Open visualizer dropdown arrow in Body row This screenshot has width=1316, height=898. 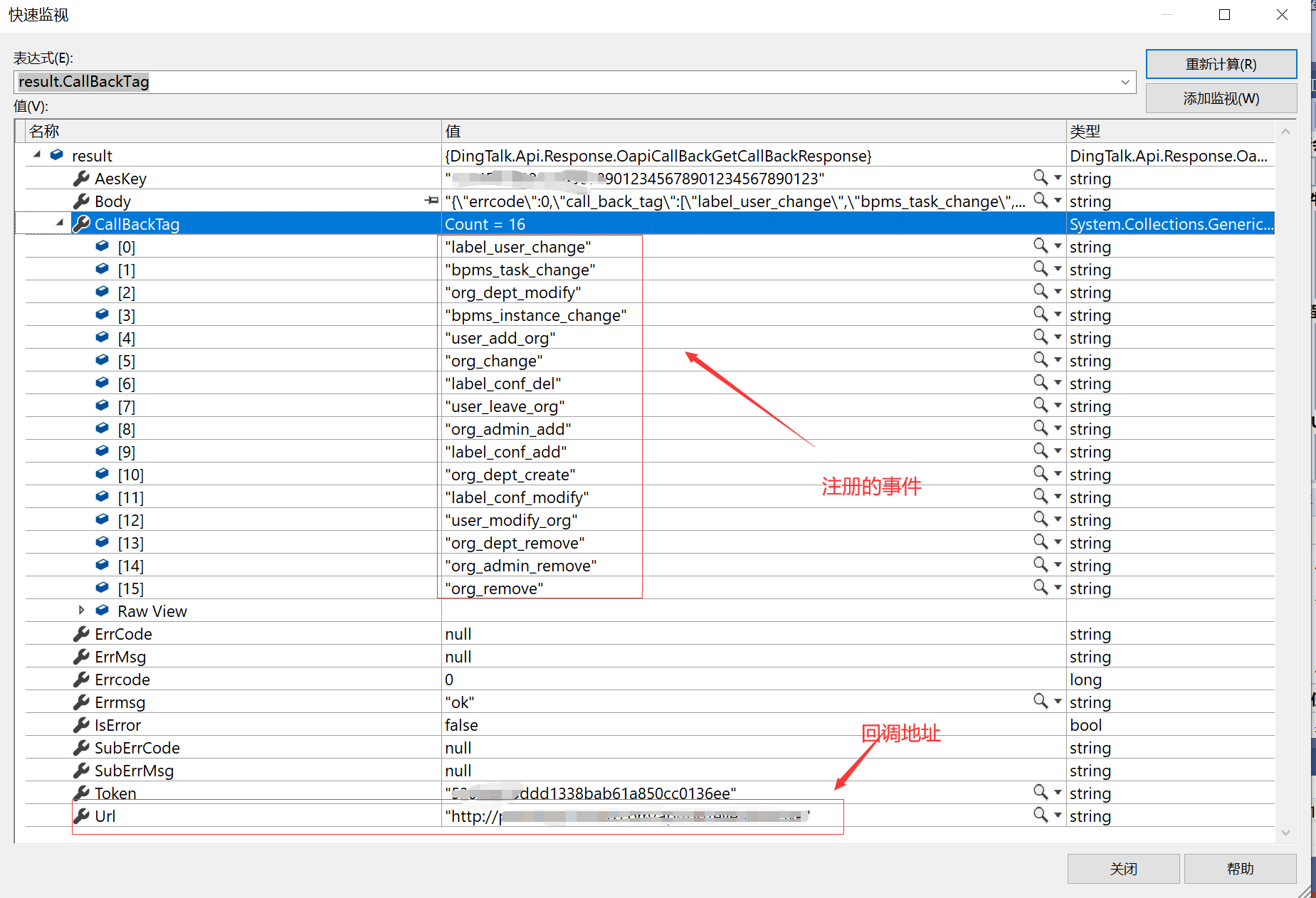point(1058,201)
